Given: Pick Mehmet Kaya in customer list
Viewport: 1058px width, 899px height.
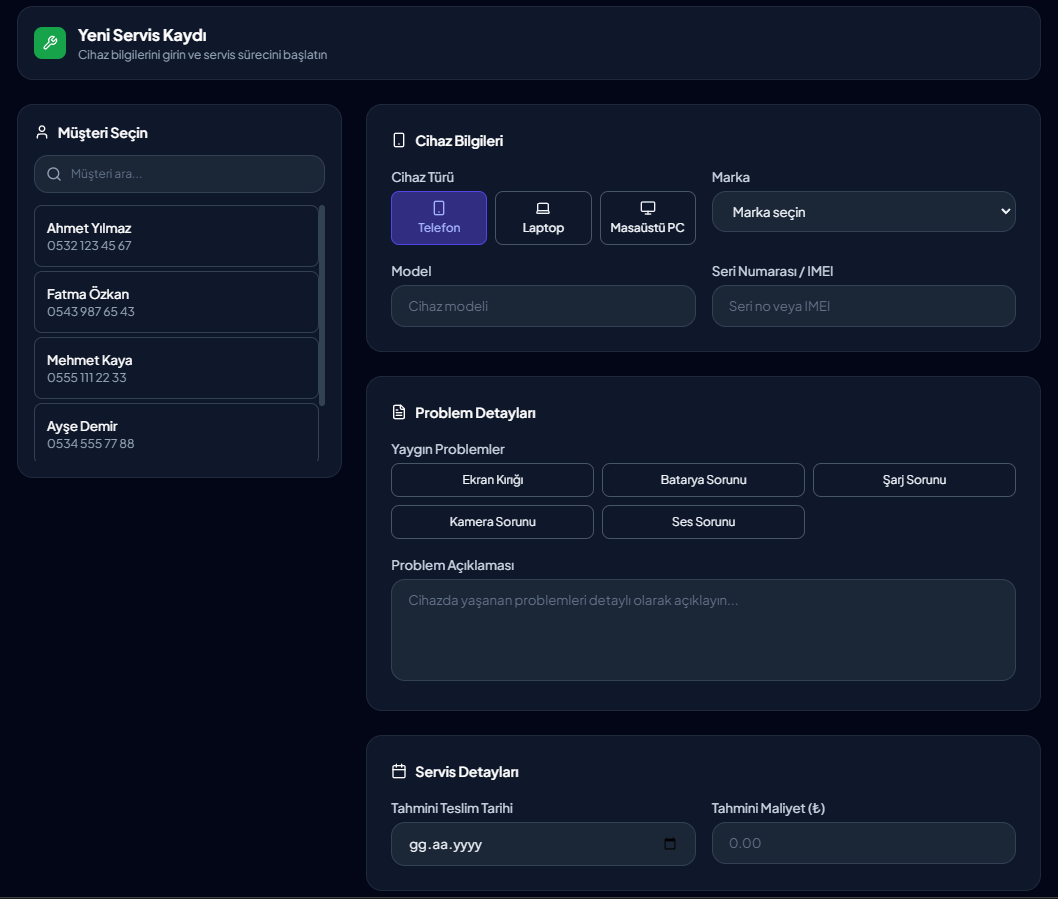Looking at the screenshot, I should pyautogui.click(x=176, y=368).
